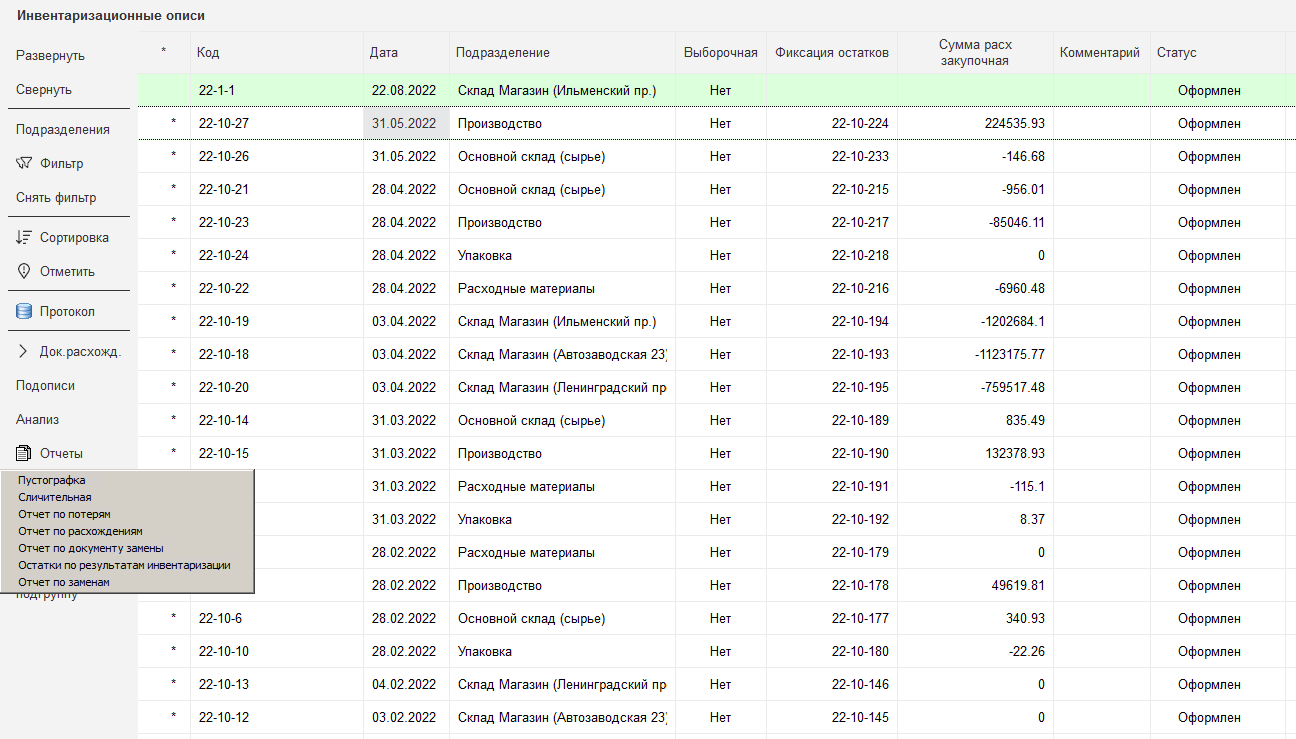Click the Сортировка label
This screenshot has width=1296, height=739.
(x=74, y=238)
